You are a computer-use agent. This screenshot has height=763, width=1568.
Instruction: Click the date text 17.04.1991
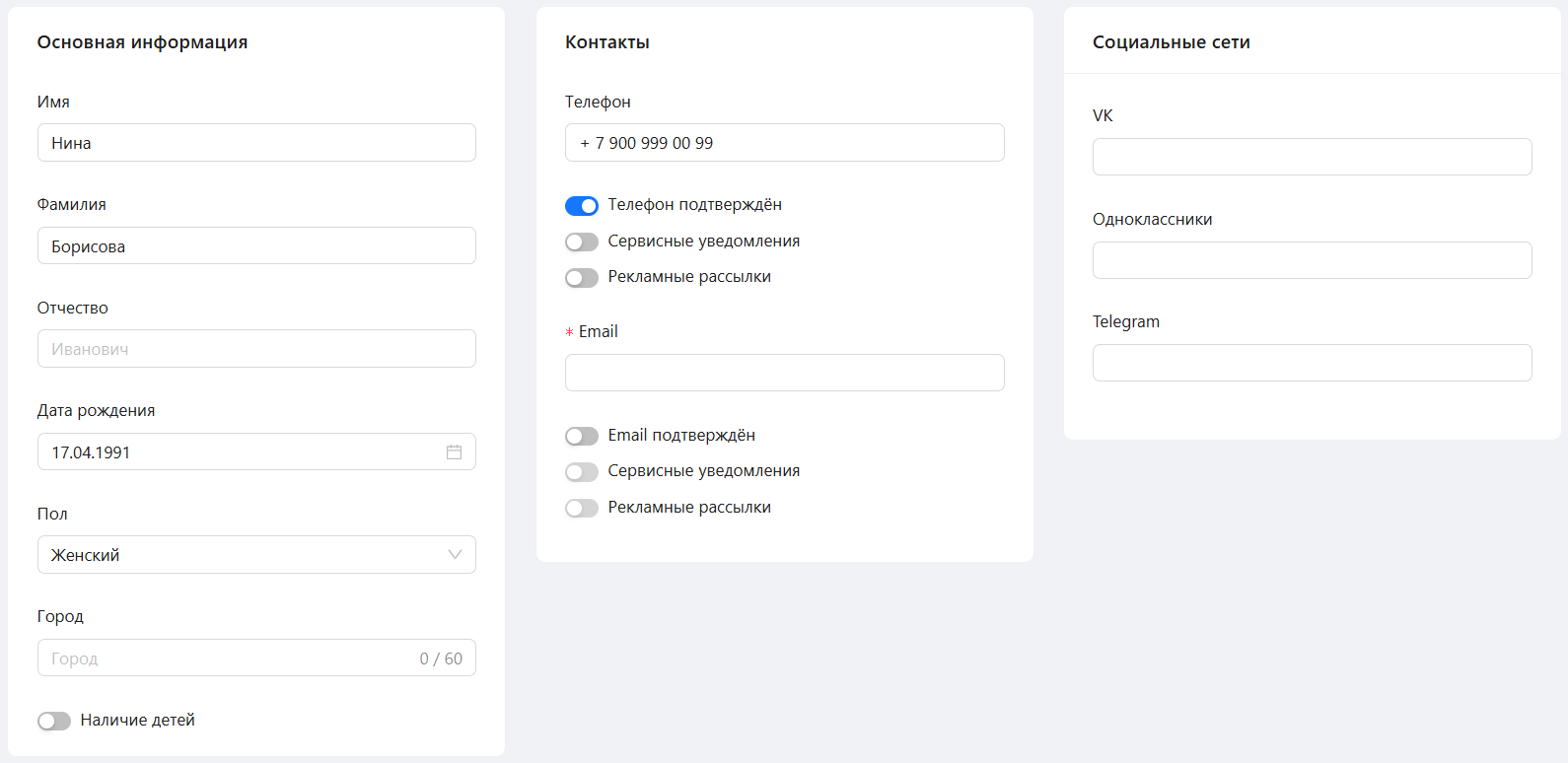[x=91, y=452]
